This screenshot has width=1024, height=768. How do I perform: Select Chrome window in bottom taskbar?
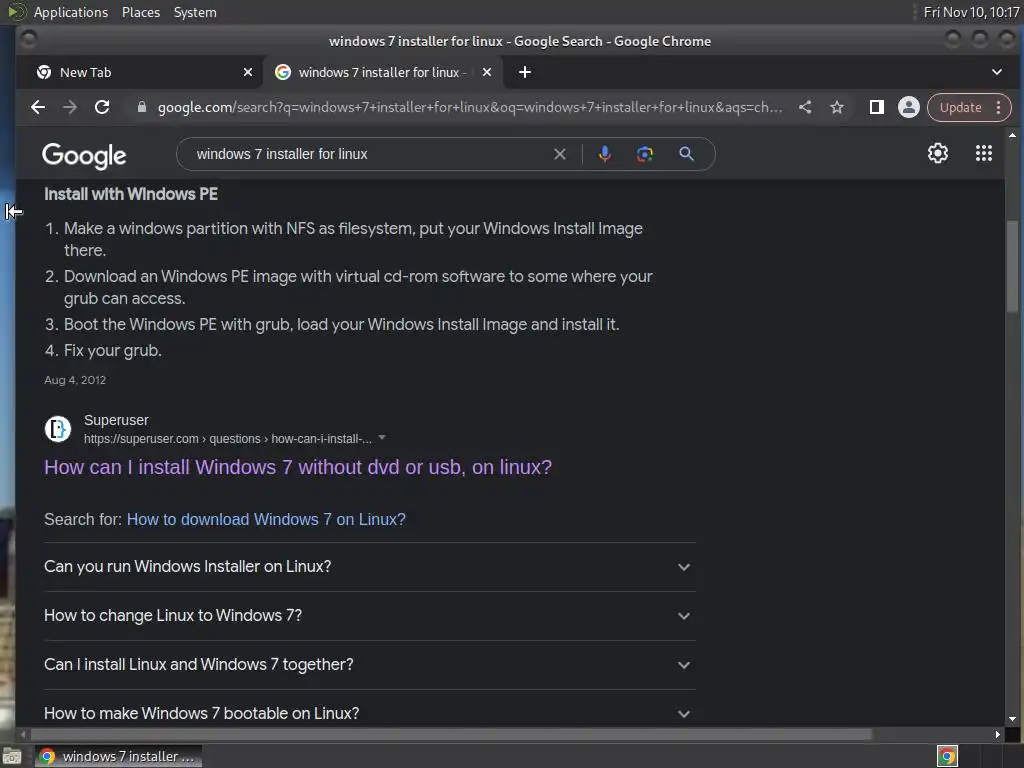[x=118, y=756]
